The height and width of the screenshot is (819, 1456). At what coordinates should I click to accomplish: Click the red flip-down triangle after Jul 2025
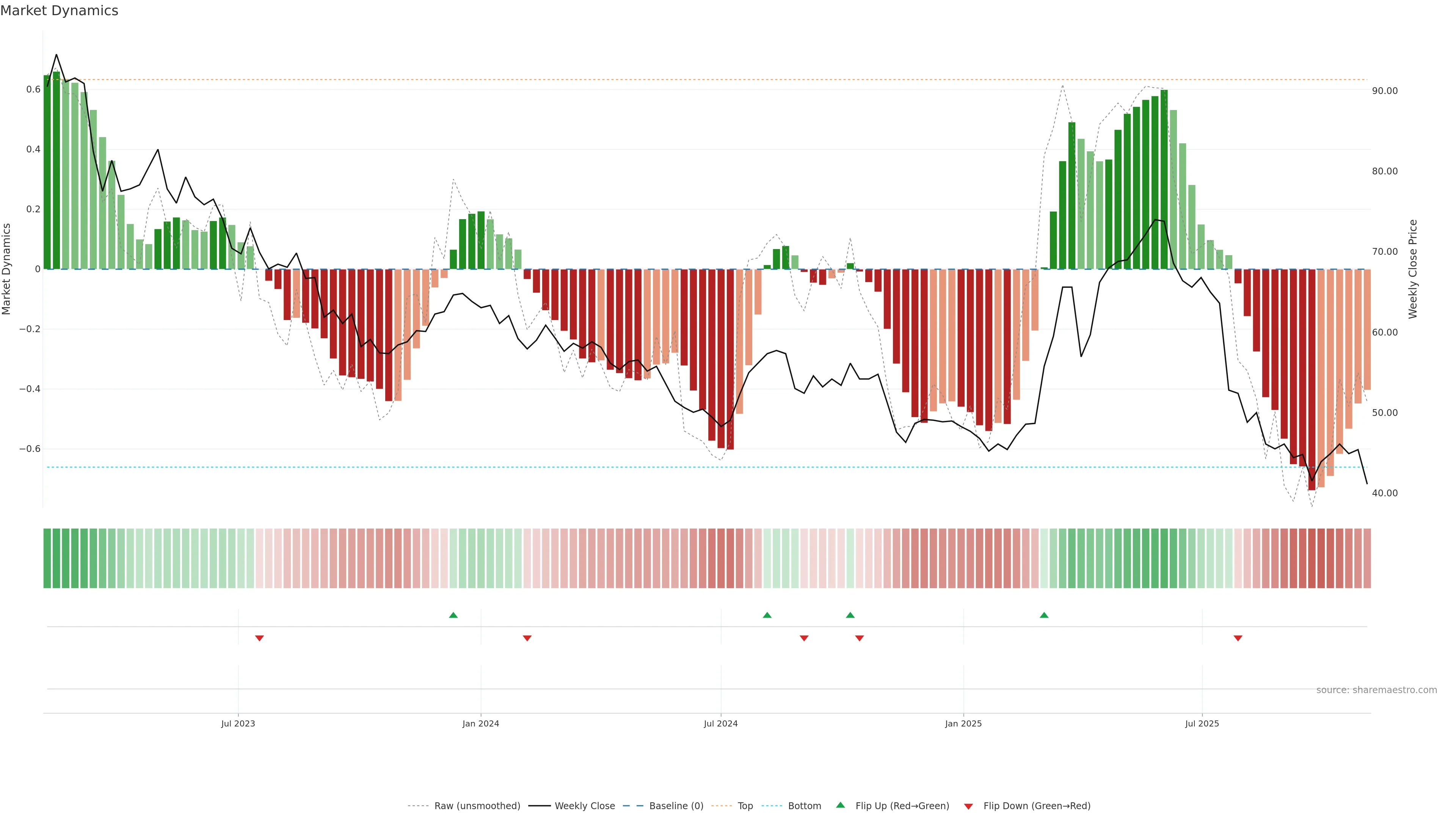1238,638
